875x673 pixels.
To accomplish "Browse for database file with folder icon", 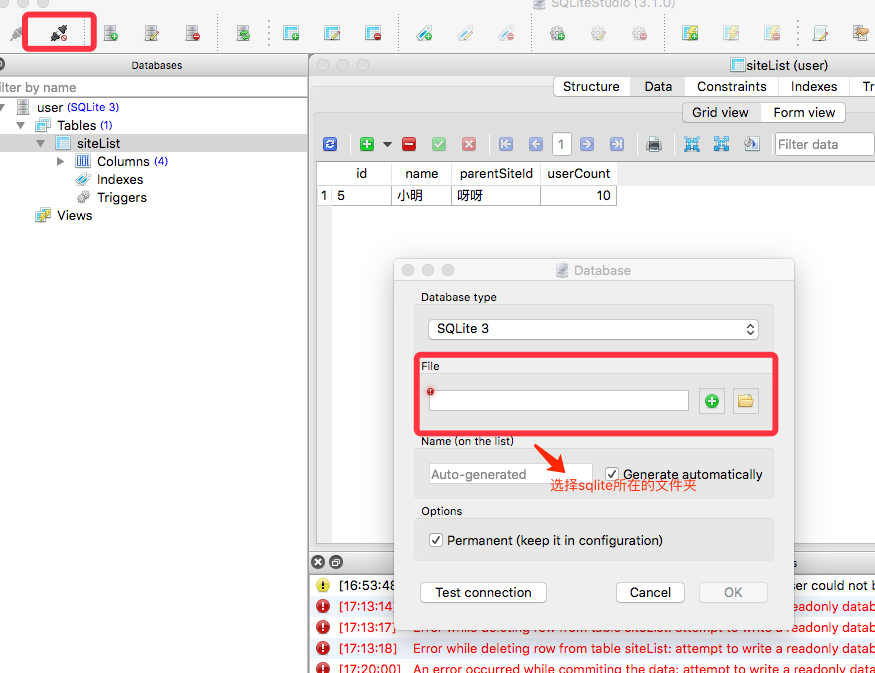I will coord(745,401).
